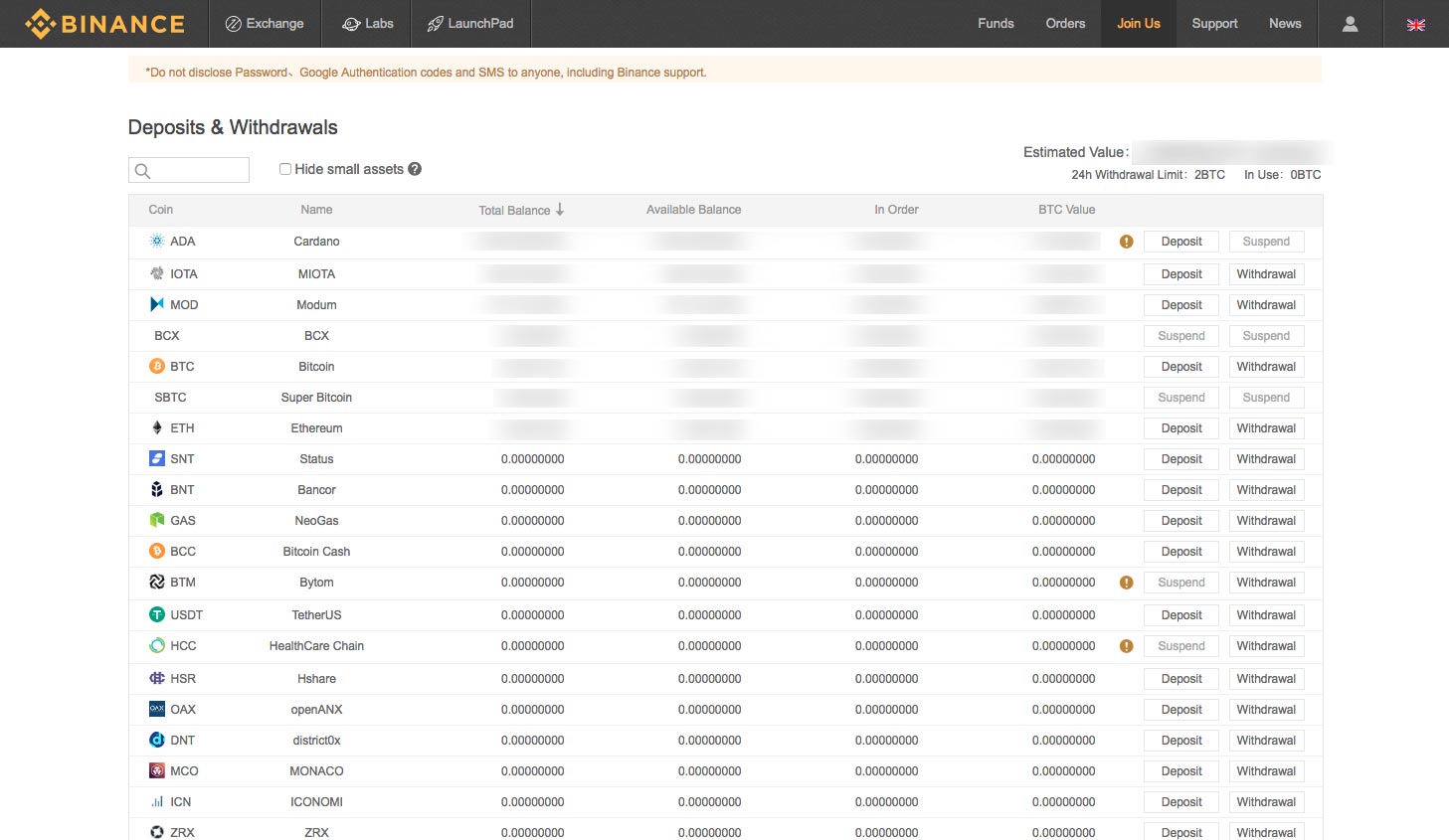Click the BTM Bytom coin icon
The width and height of the screenshot is (1449, 840).
tap(156, 582)
